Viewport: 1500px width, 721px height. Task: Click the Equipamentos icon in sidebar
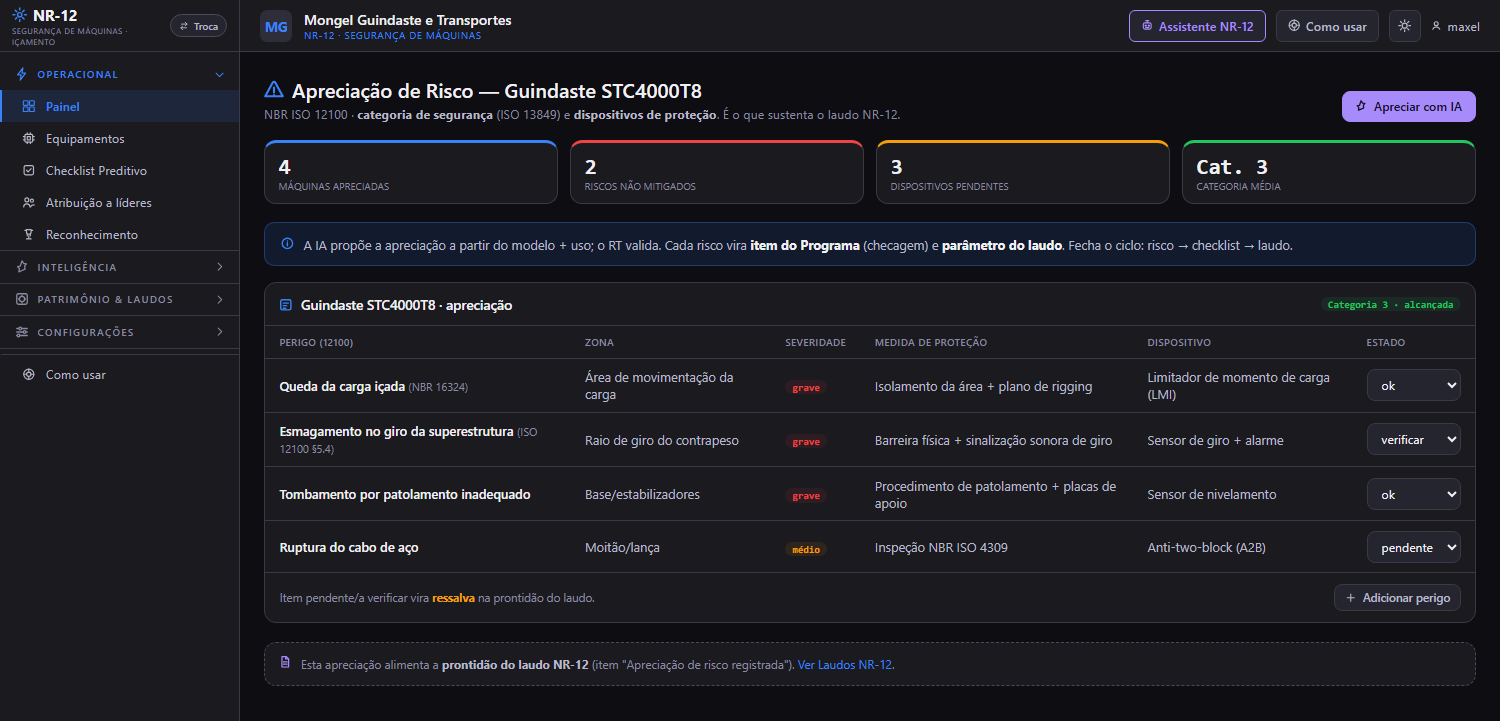click(x=28, y=139)
